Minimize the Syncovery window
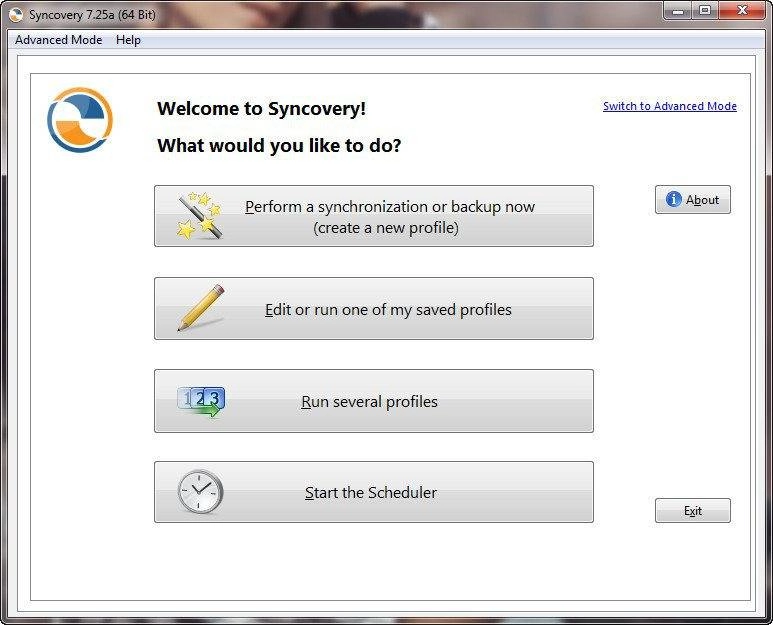This screenshot has width=773, height=625. (x=678, y=10)
